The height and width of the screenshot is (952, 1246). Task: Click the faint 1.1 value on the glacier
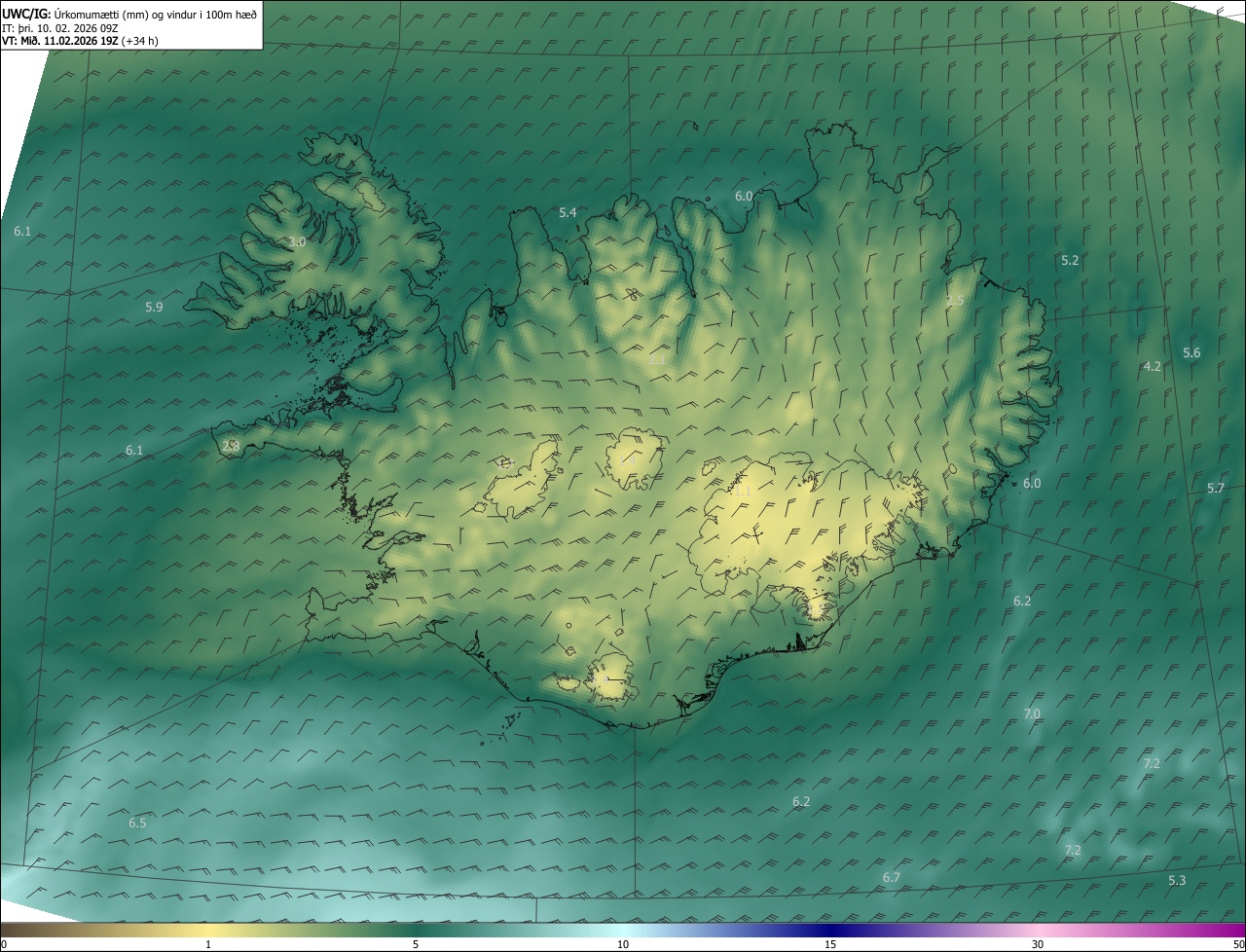[742, 491]
